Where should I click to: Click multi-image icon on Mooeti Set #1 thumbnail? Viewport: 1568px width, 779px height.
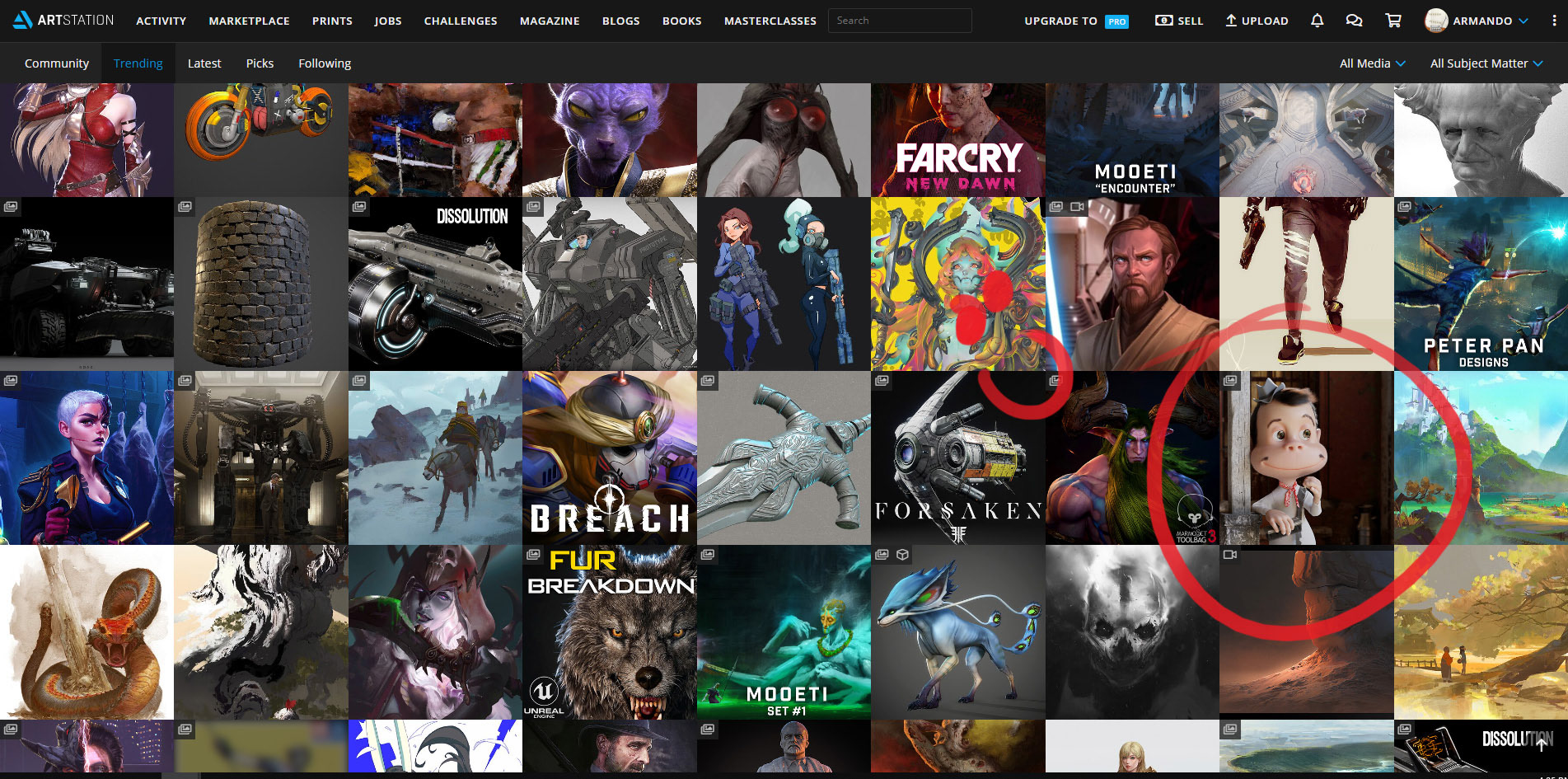708,555
